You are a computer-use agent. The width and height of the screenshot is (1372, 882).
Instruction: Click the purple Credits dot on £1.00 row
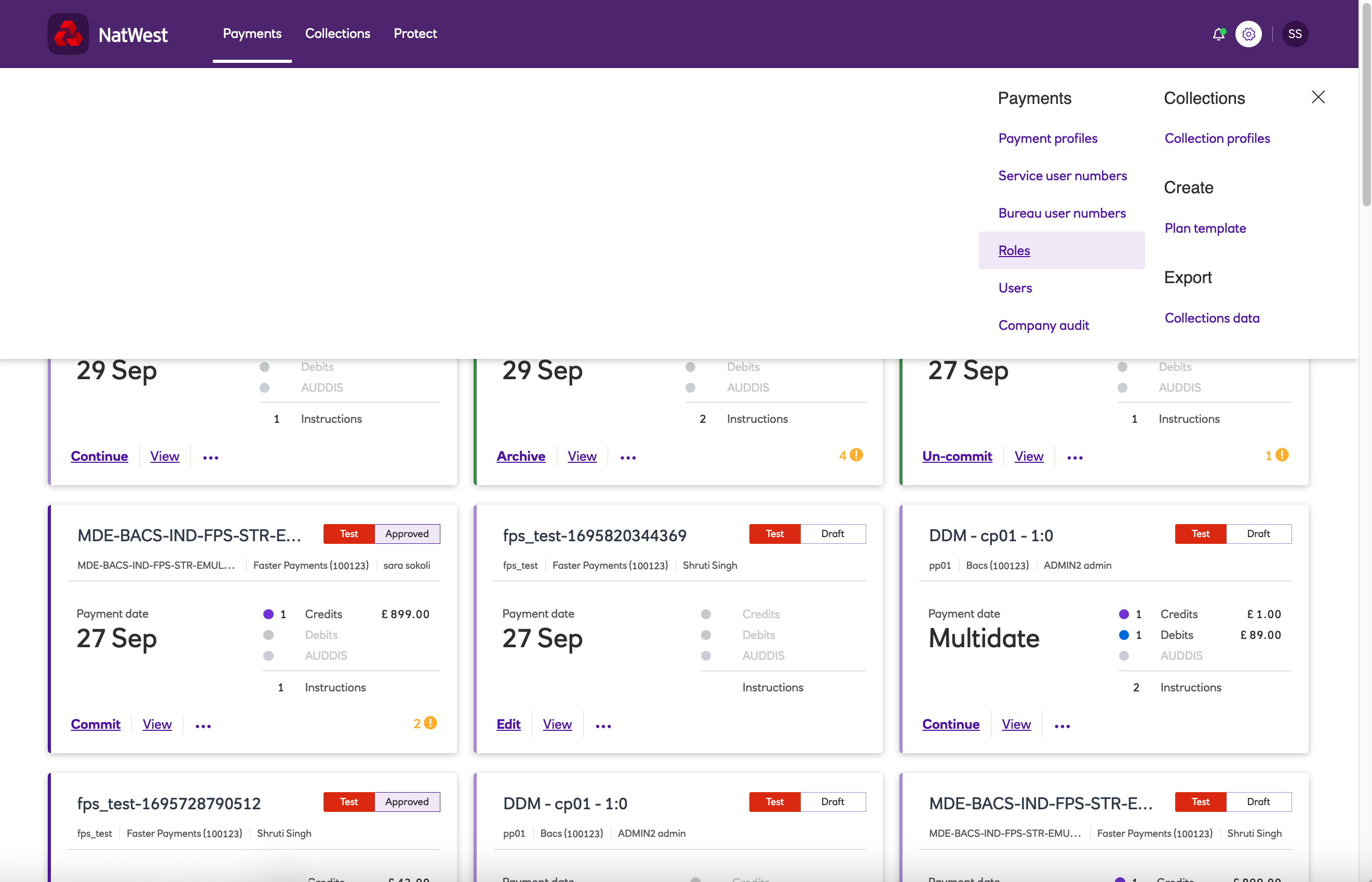pyautogui.click(x=1123, y=614)
